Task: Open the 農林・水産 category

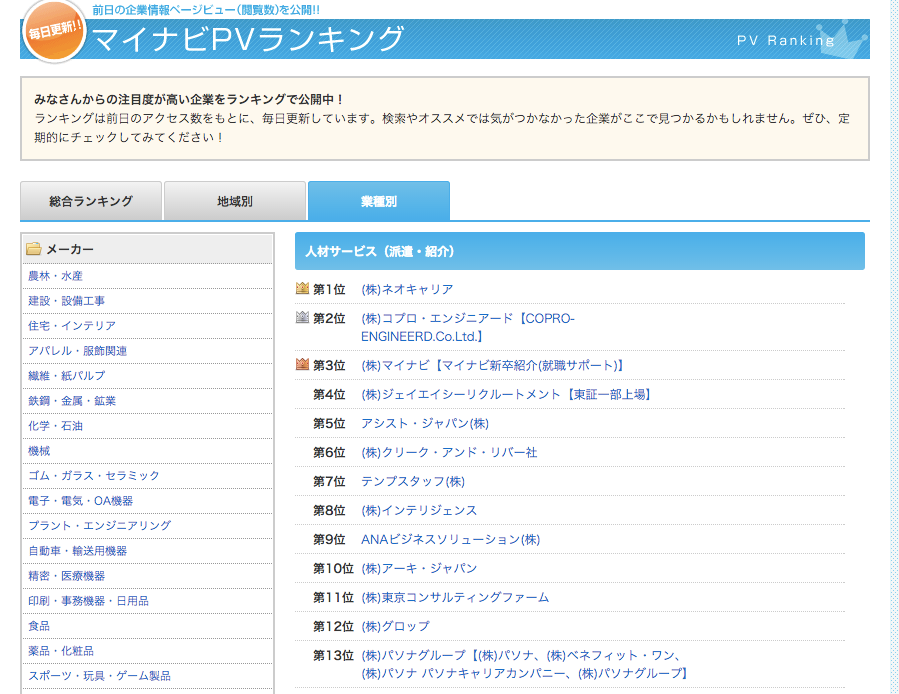Action: tap(55, 276)
